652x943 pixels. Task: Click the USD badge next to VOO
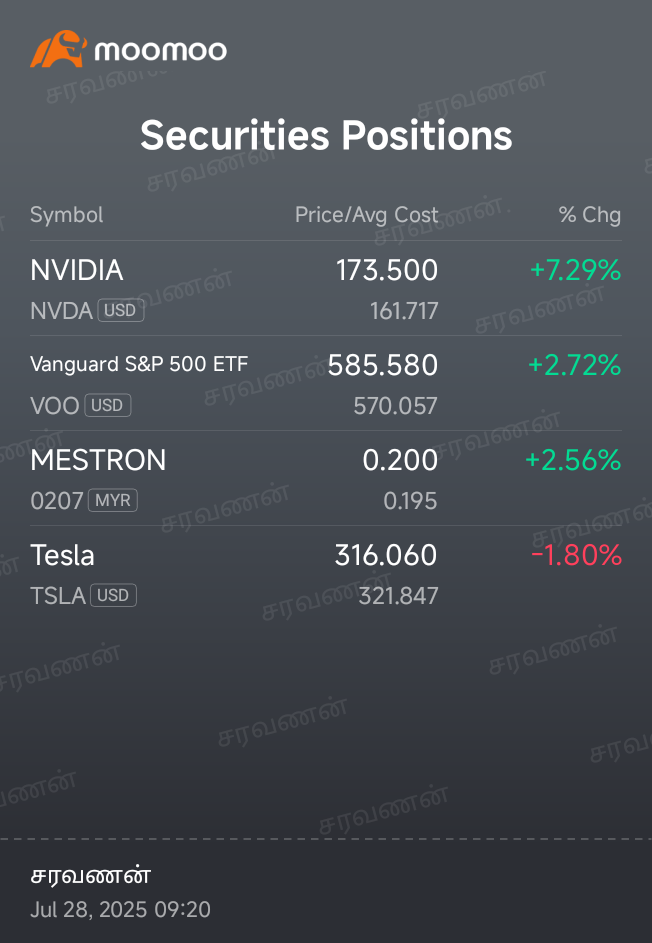[108, 405]
